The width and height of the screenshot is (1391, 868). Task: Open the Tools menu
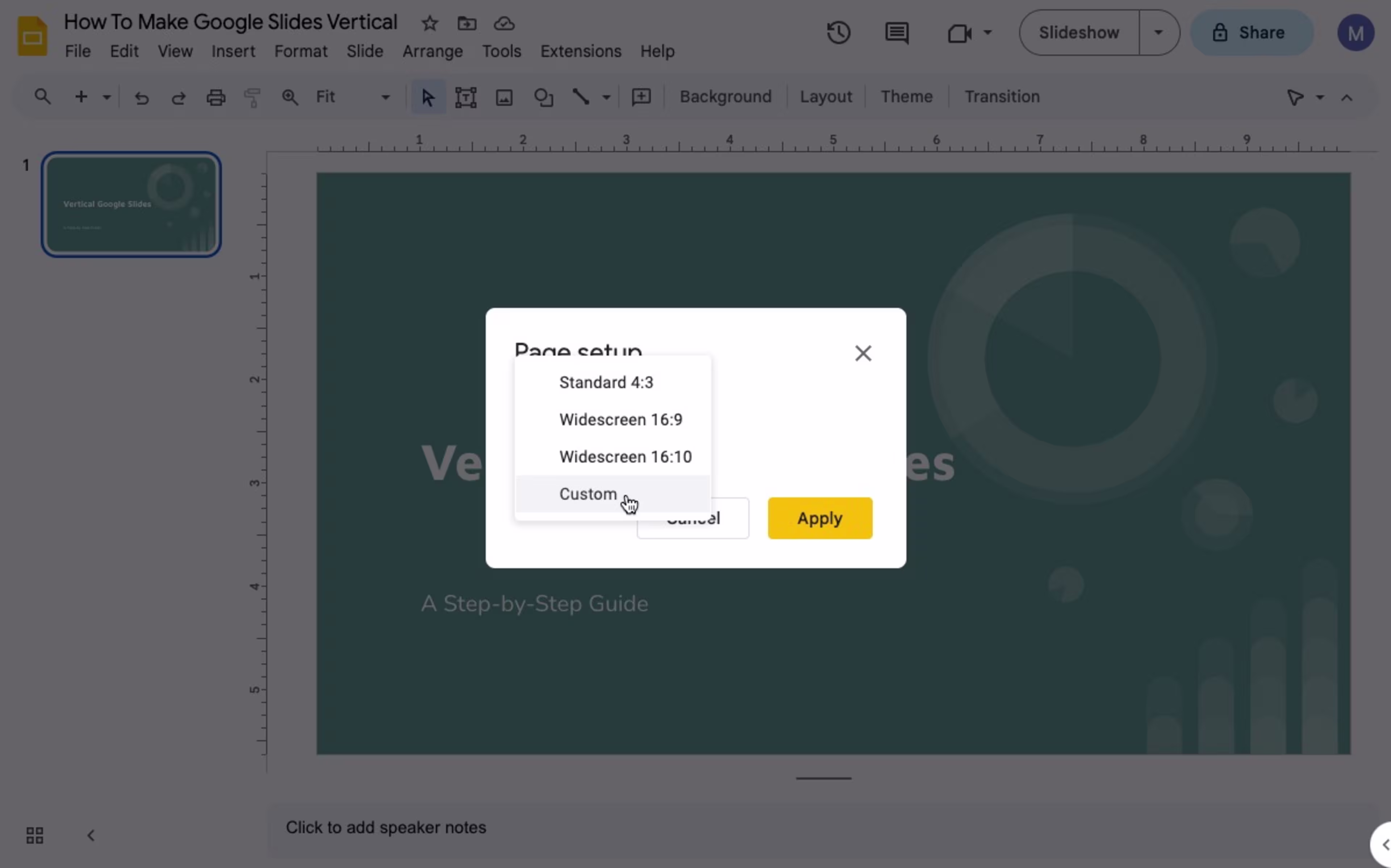[x=502, y=52]
